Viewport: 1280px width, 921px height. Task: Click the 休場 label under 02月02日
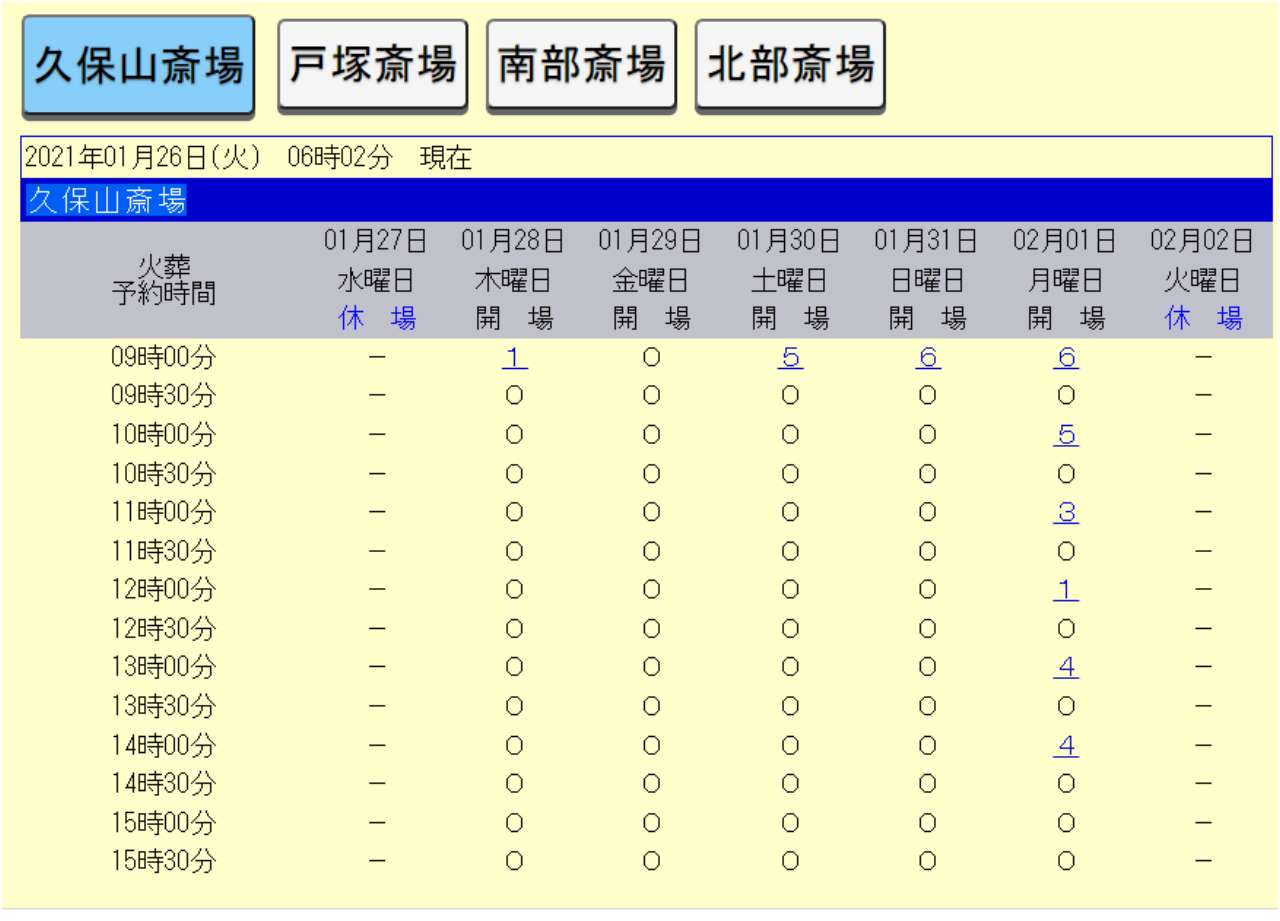(x=1203, y=319)
